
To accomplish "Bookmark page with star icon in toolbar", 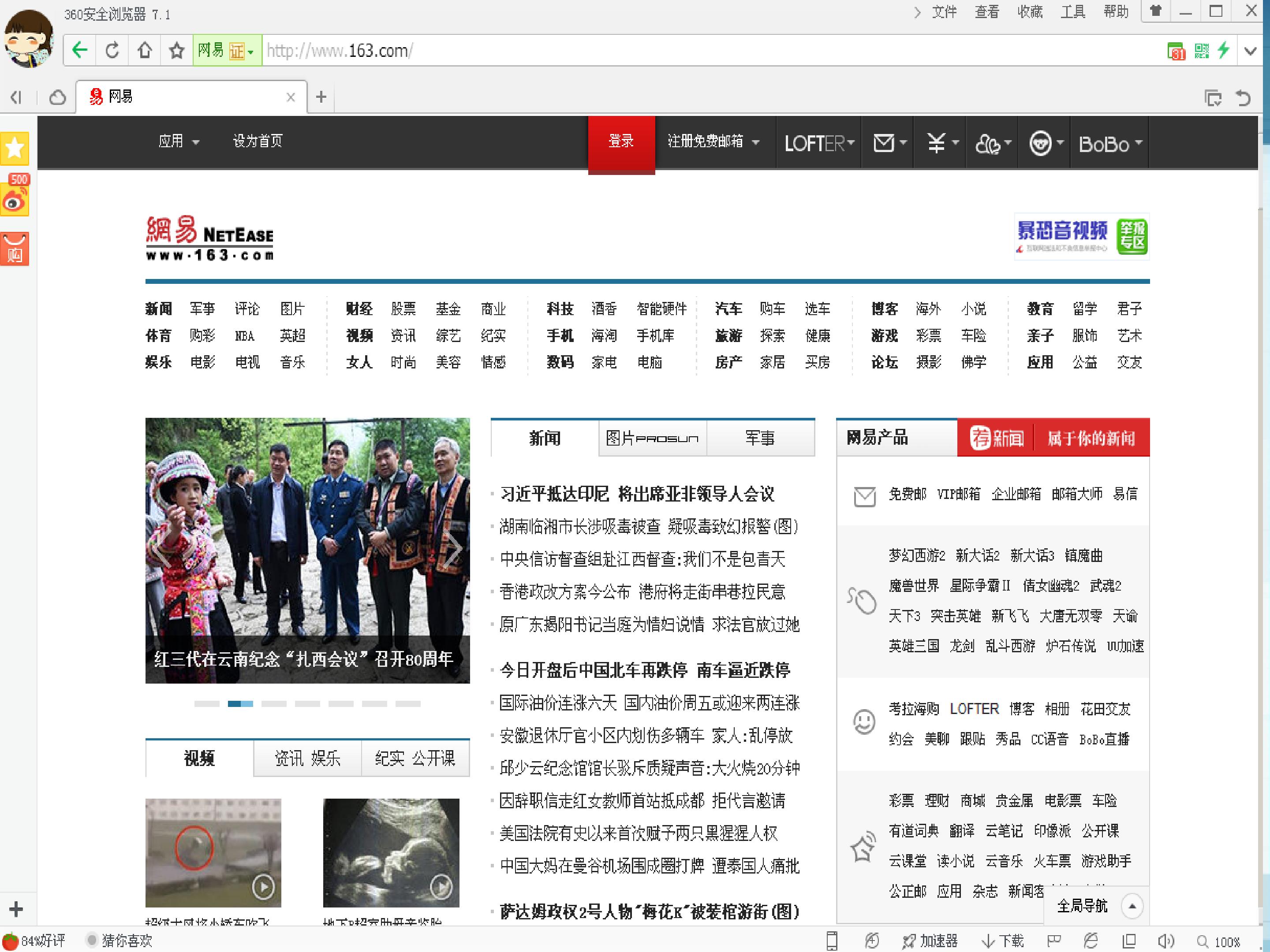I will pos(177,51).
